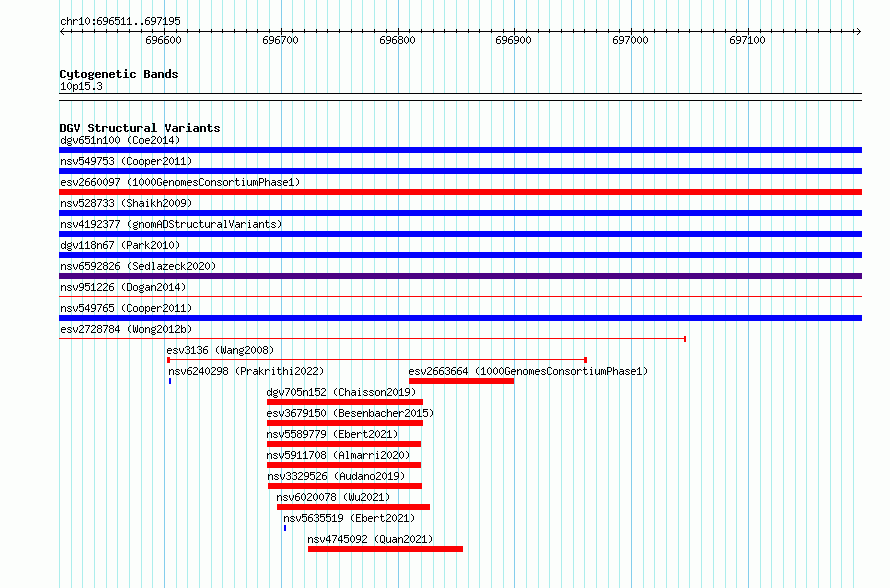The width and height of the screenshot is (890, 588).
Task: Click ruler position 696600
Action: coord(163,40)
